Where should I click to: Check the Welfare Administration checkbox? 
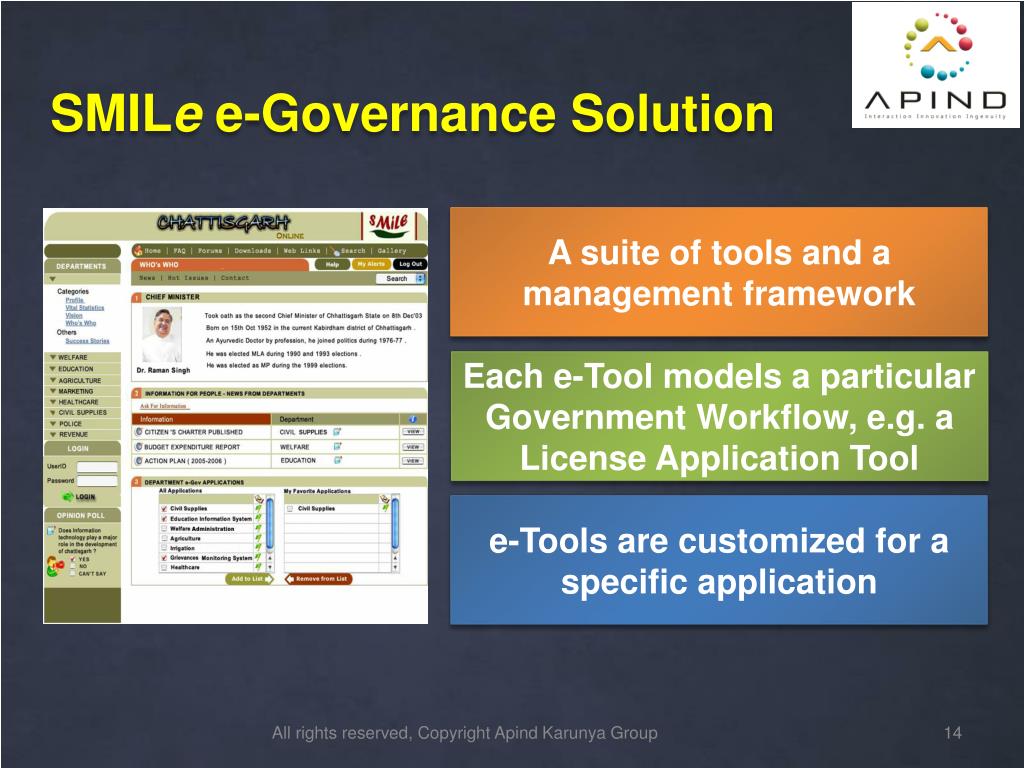click(164, 529)
